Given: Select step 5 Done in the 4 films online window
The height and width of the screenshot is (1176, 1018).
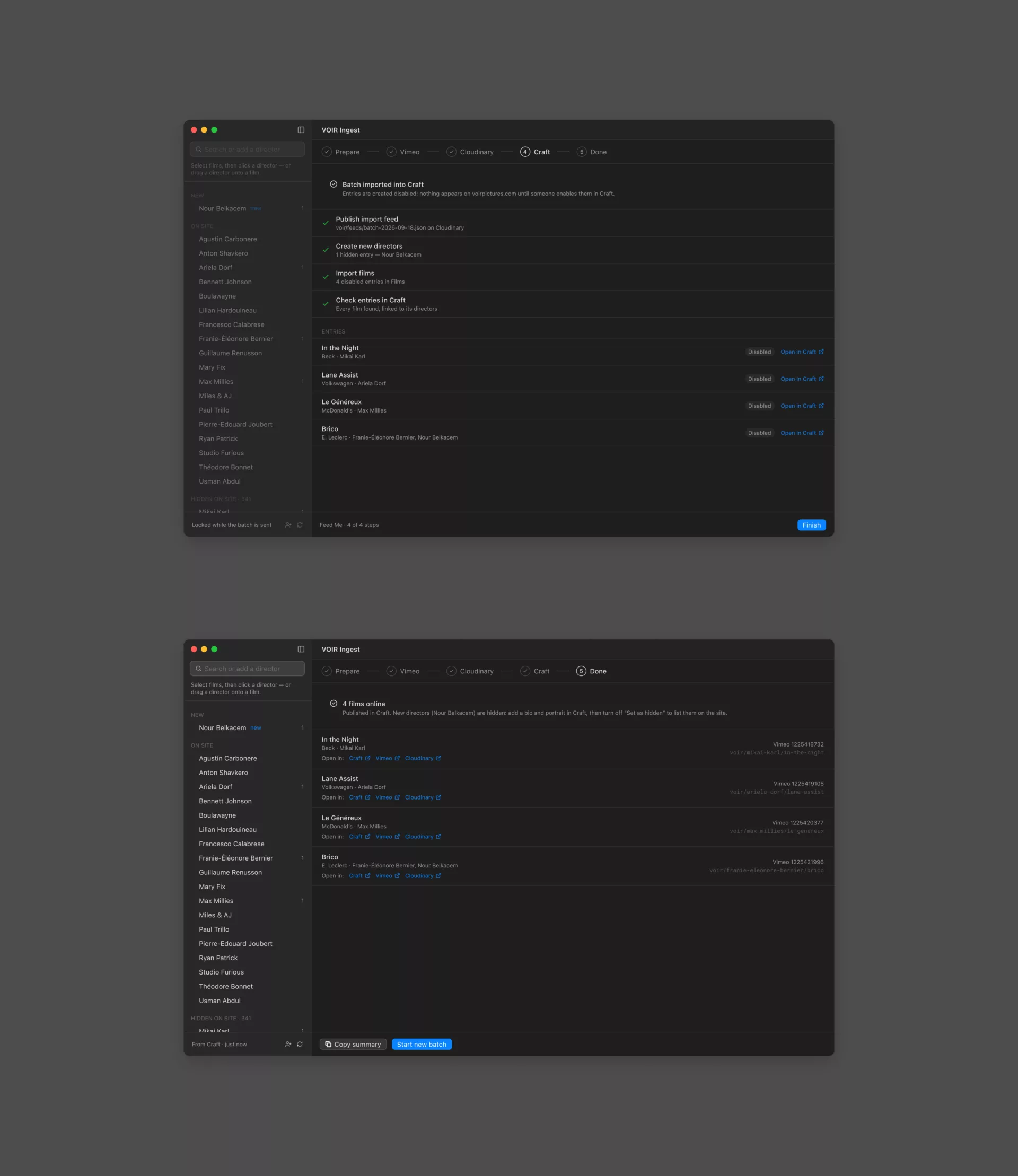Looking at the screenshot, I should (x=591, y=671).
